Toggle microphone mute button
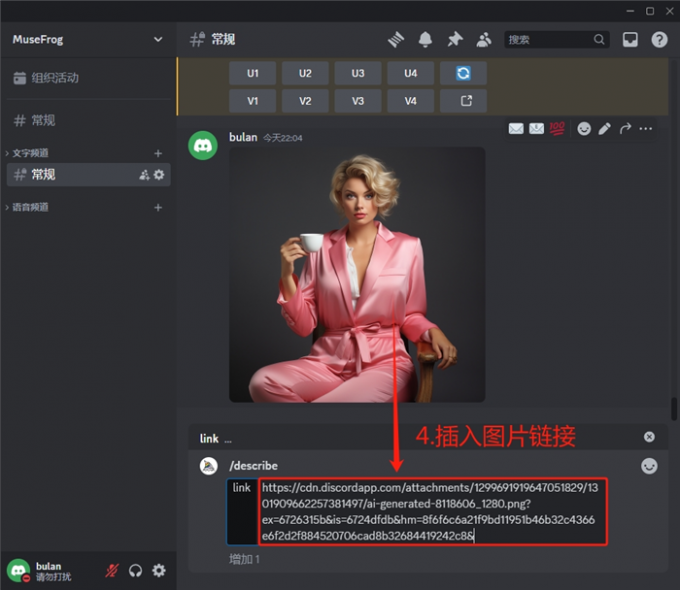 pyautogui.click(x=112, y=570)
